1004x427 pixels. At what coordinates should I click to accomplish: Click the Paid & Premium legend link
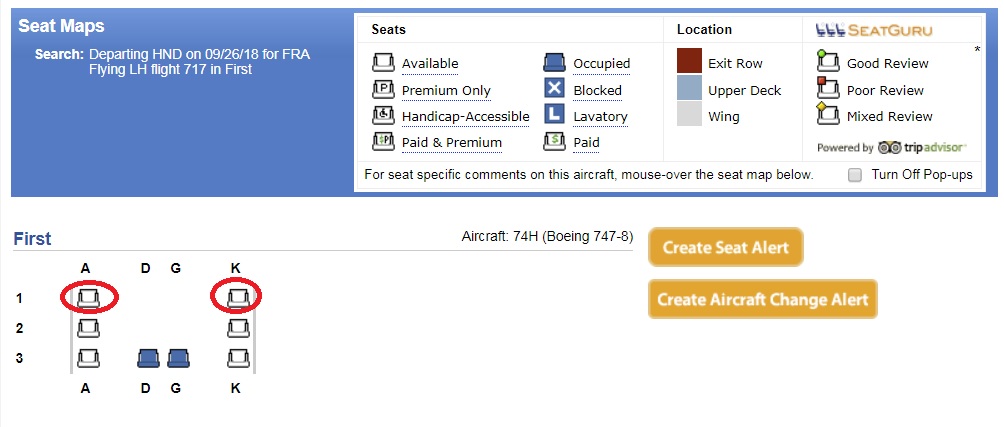click(451, 142)
